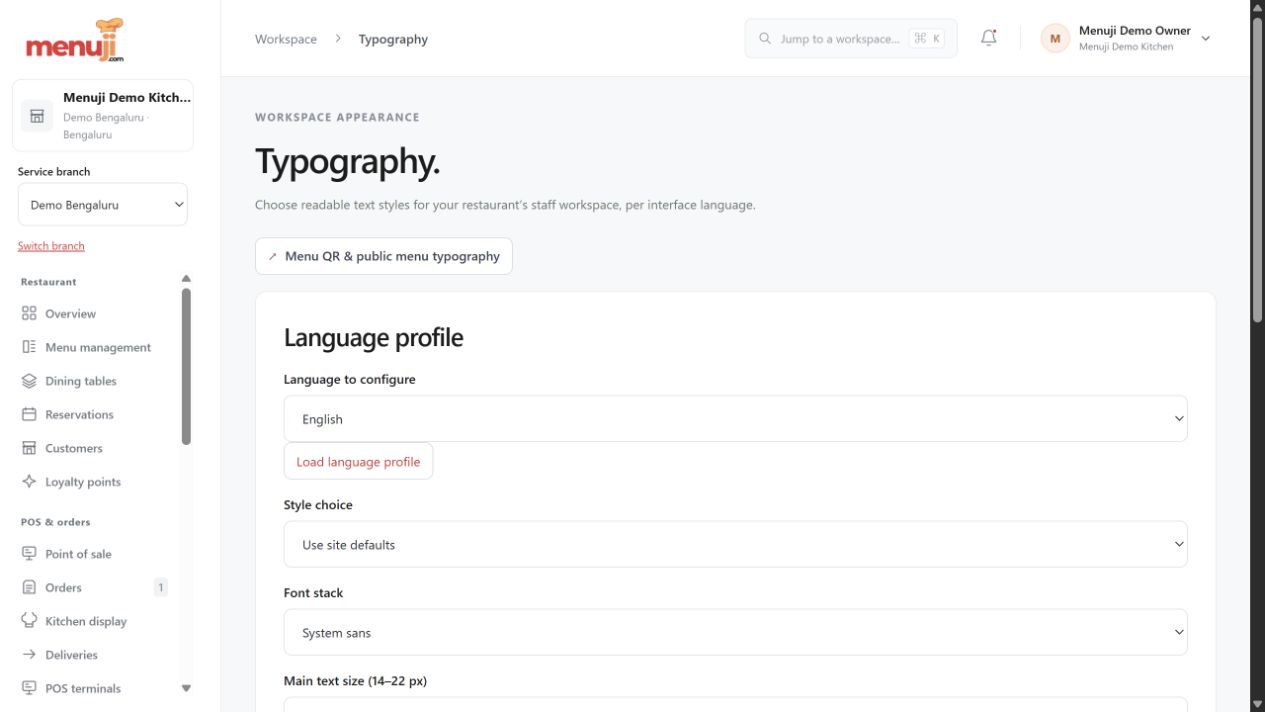Image resolution: width=1265 pixels, height=712 pixels.
Task: Click the Menuji Demo Kitchen workspace card
Action: 103,116
